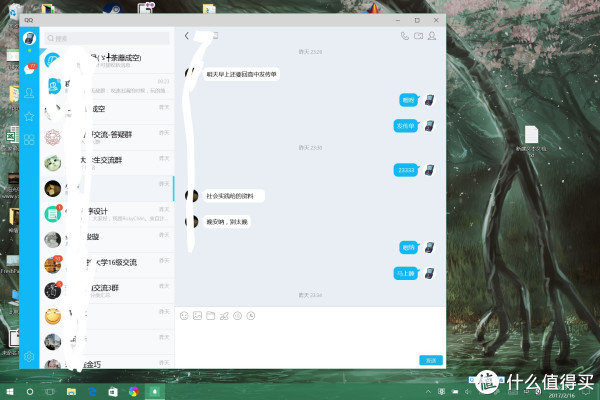This screenshot has width=600, height=400.
Task: Click the active QQ icon on the taskbar
Action: click(x=155, y=392)
